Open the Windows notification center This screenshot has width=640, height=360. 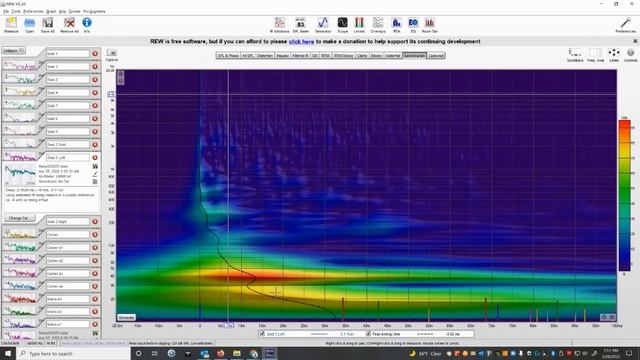click(x=629, y=353)
